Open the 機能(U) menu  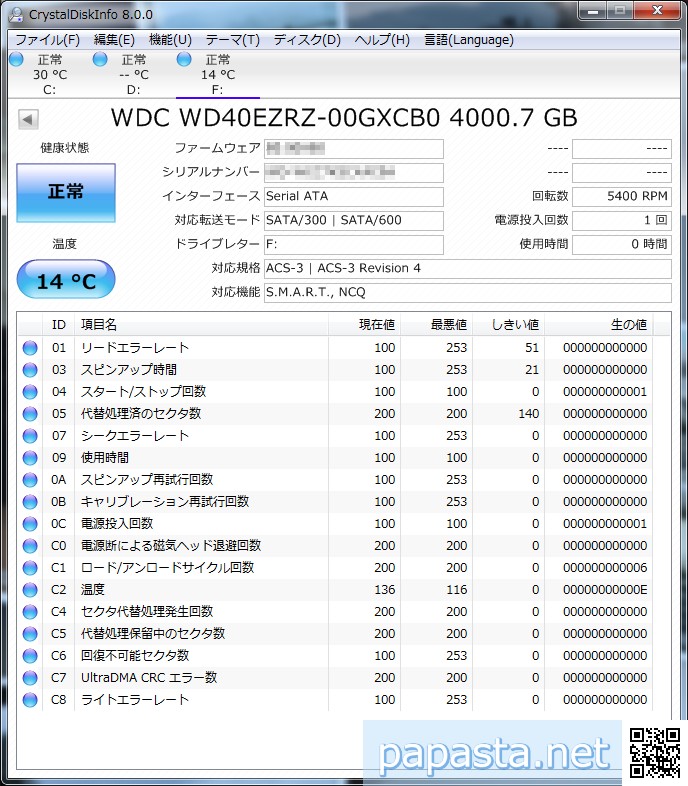[170, 40]
